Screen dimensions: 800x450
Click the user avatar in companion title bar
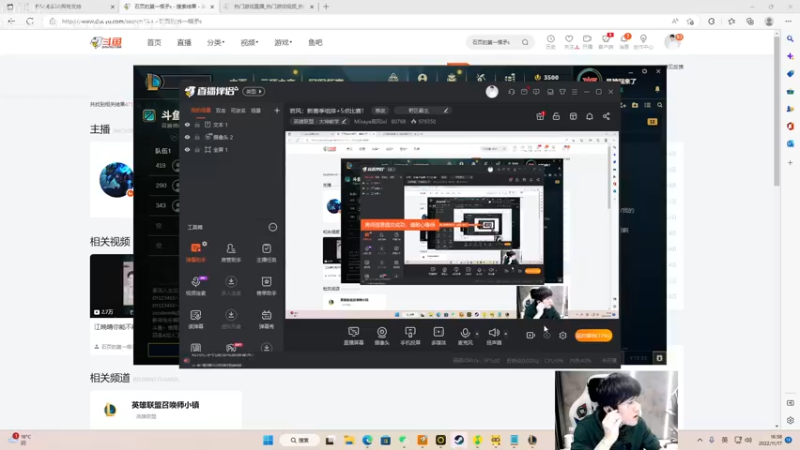tap(492, 92)
